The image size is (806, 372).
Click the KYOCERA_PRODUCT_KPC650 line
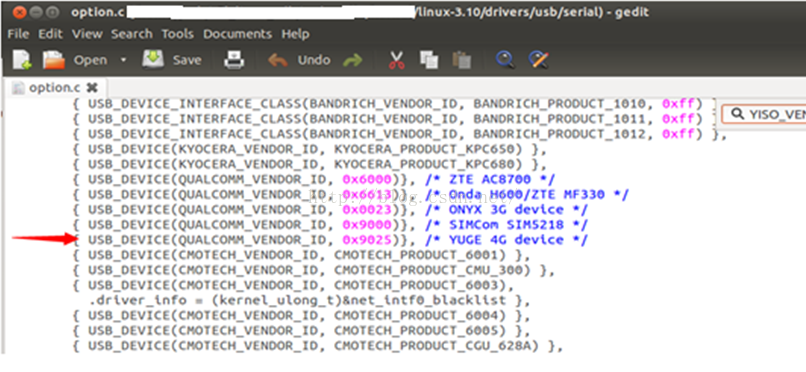309,150
